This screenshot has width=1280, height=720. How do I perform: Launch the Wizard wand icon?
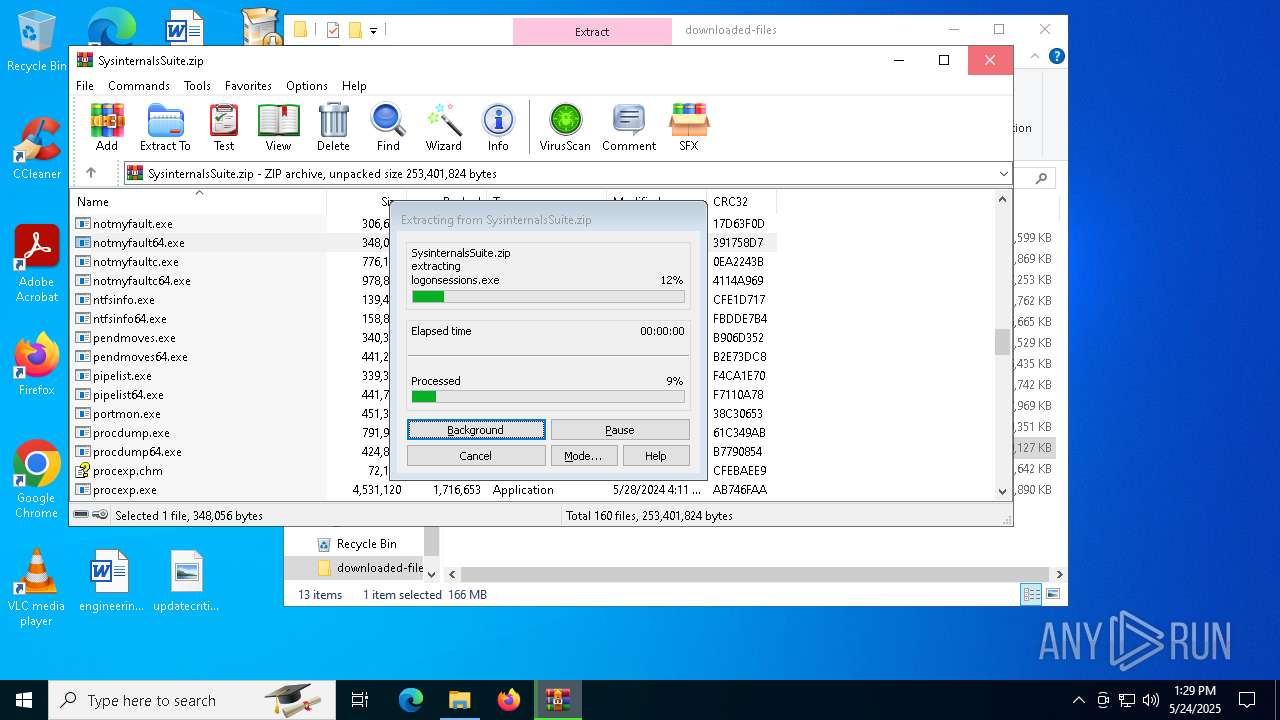point(443,127)
